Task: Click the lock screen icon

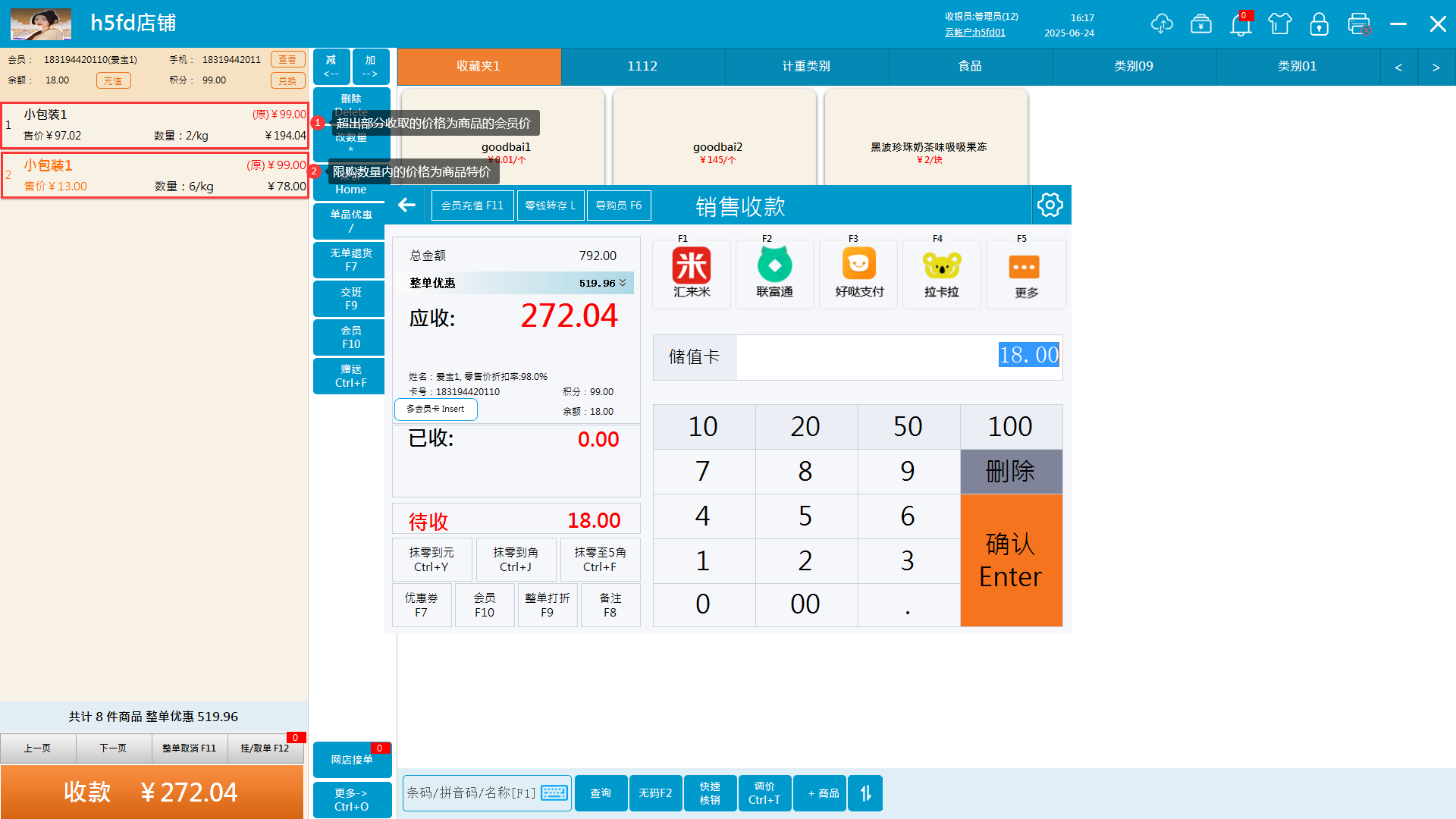Action: coord(1319,24)
